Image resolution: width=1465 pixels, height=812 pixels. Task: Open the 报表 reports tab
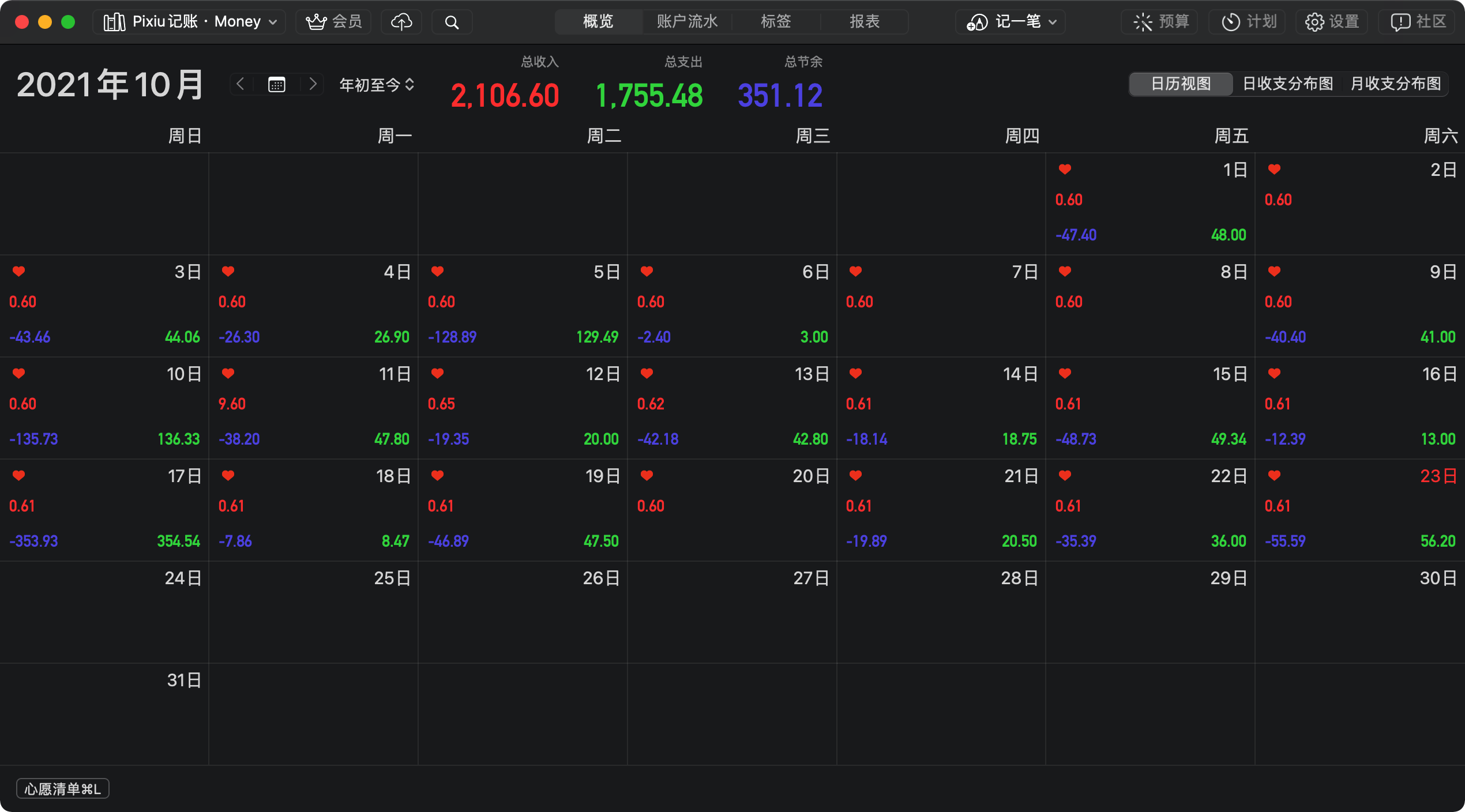[865, 22]
